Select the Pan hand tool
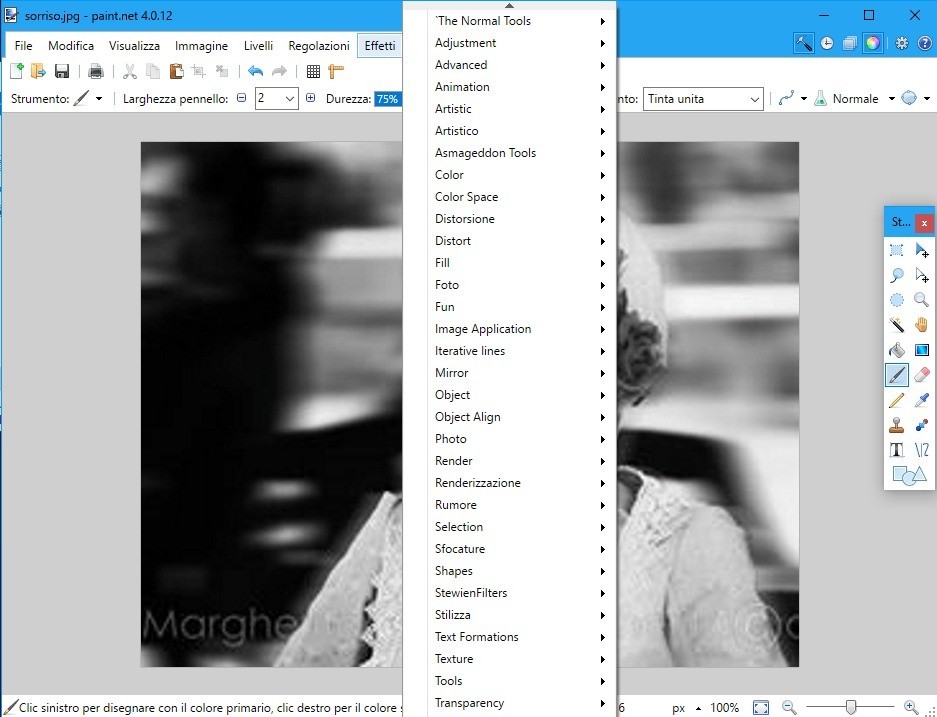This screenshot has width=937, height=717. [922, 325]
